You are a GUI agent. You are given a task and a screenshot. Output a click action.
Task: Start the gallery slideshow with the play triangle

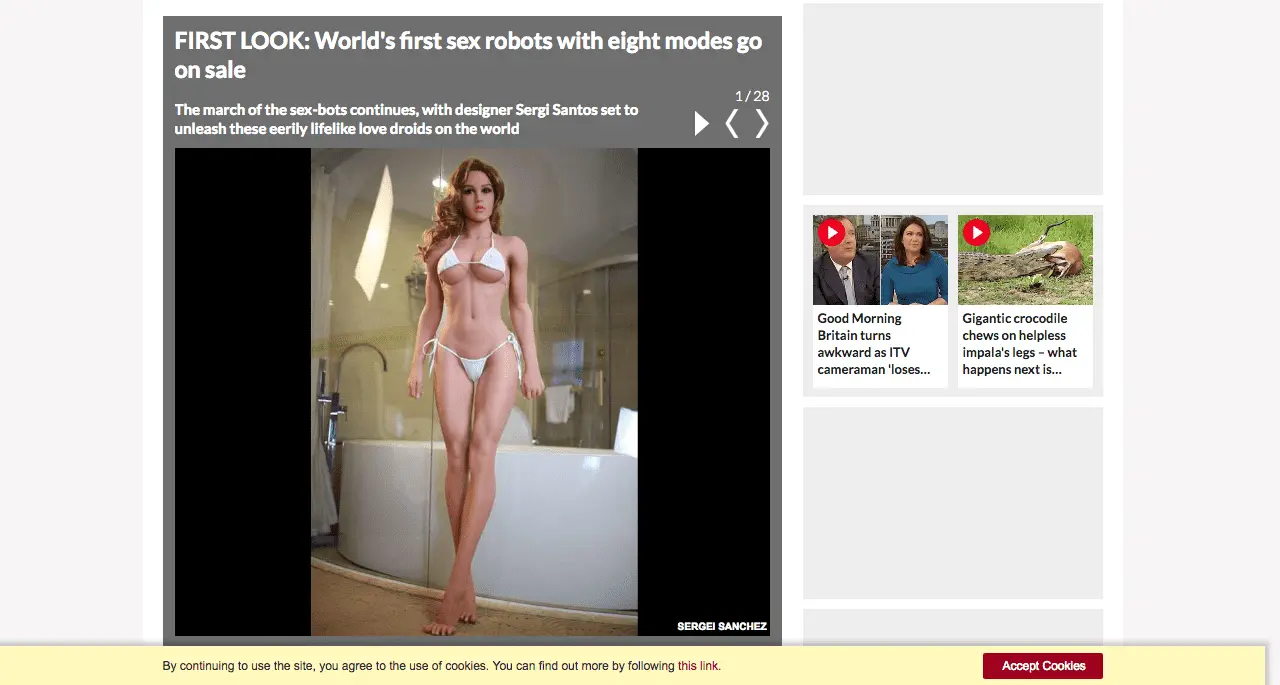[702, 124]
